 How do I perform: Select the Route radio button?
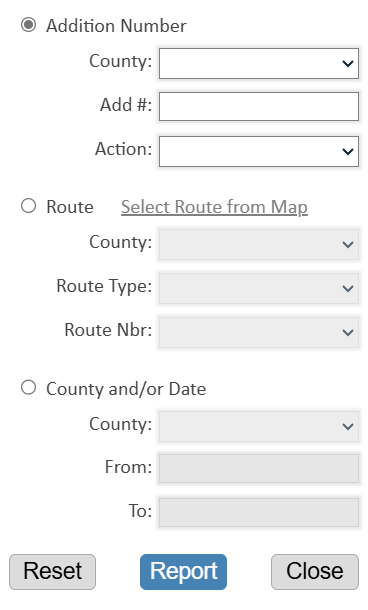point(28,206)
